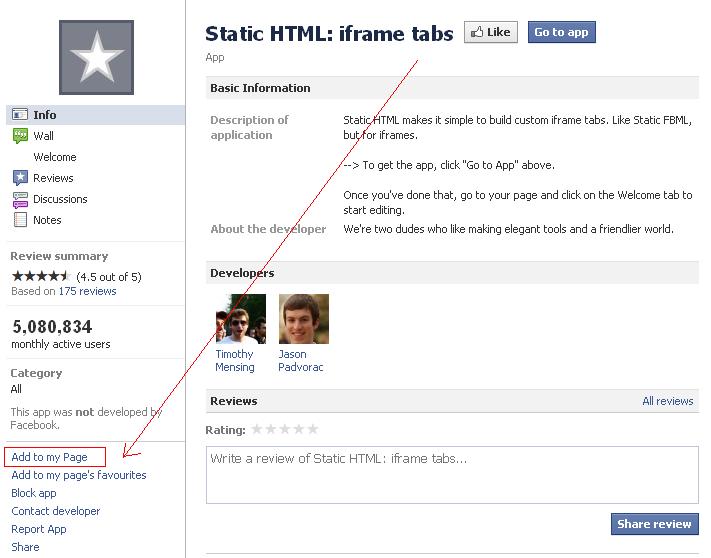Click the Write a review text box
Viewport: 711px width, 558px height.
(x=452, y=475)
